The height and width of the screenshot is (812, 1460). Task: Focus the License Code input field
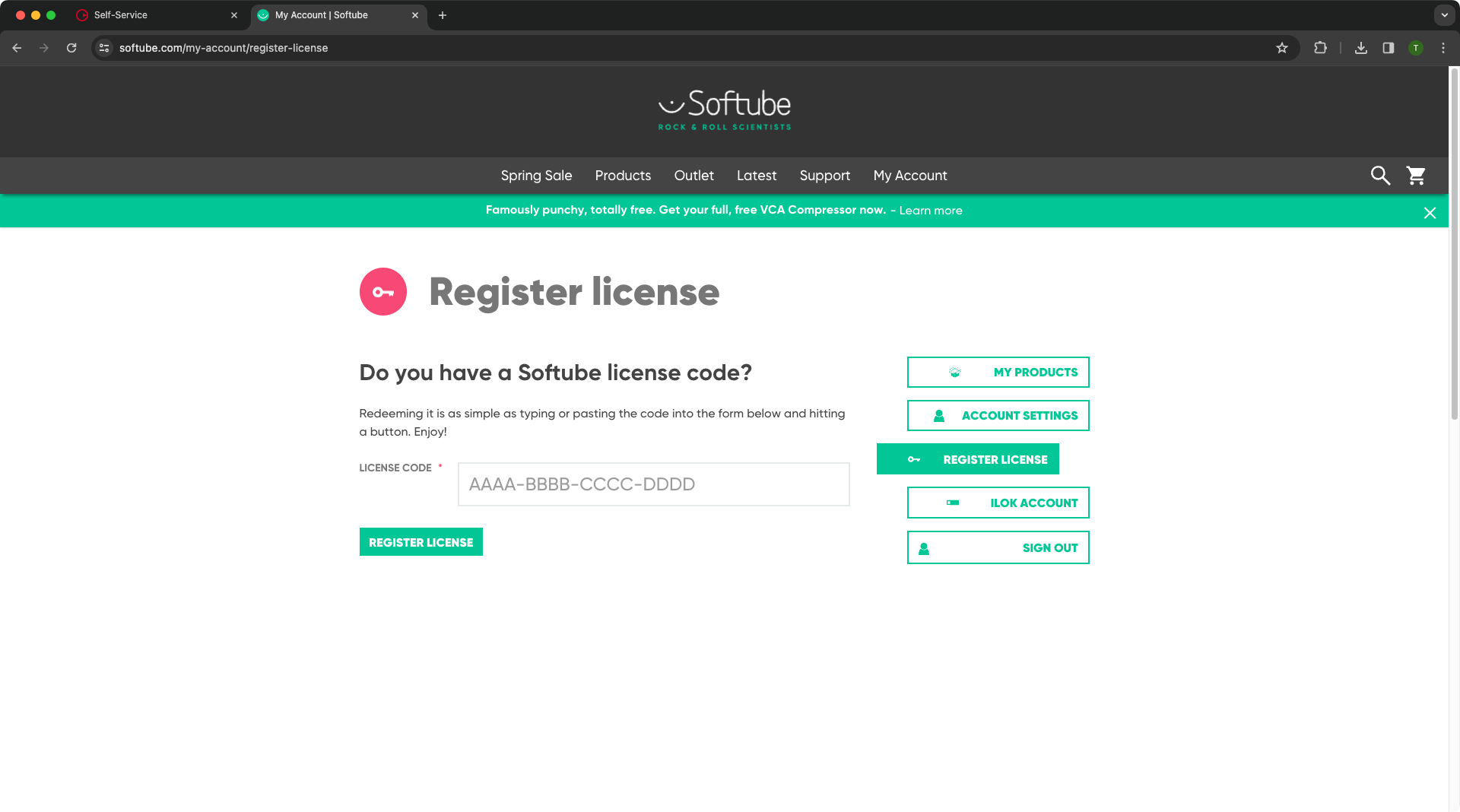653,484
